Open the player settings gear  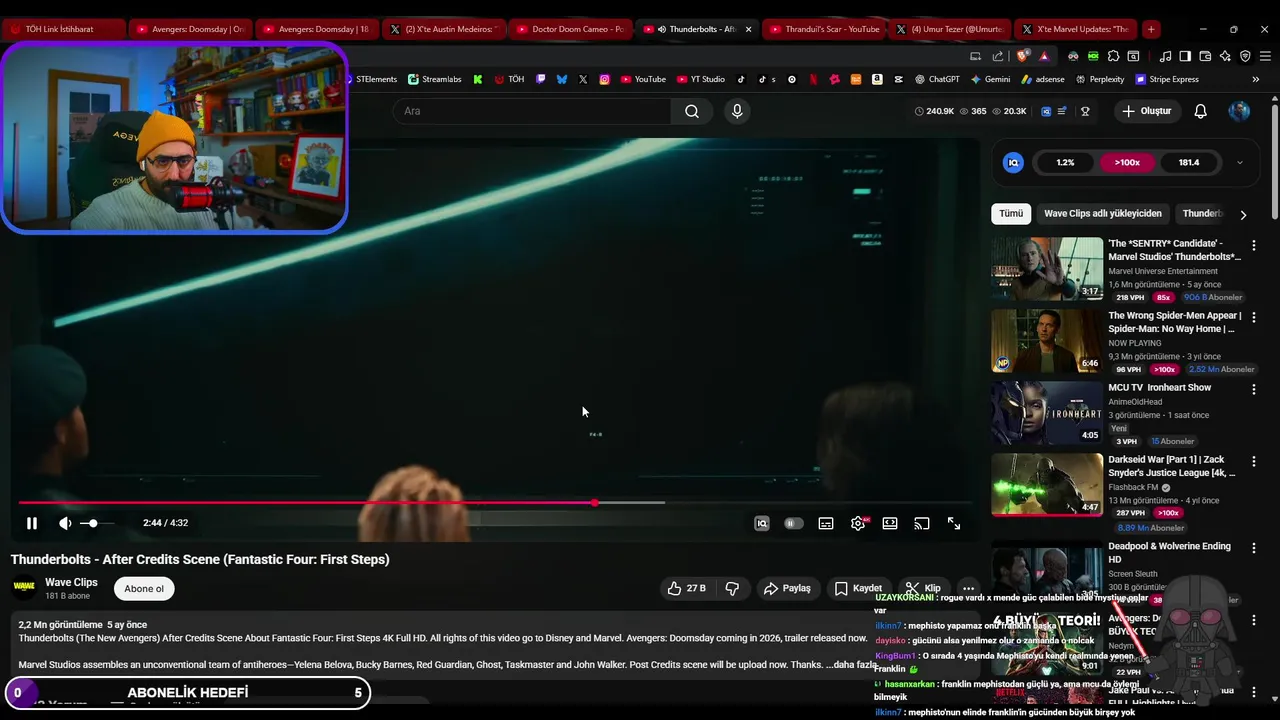pyautogui.click(x=858, y=523)
